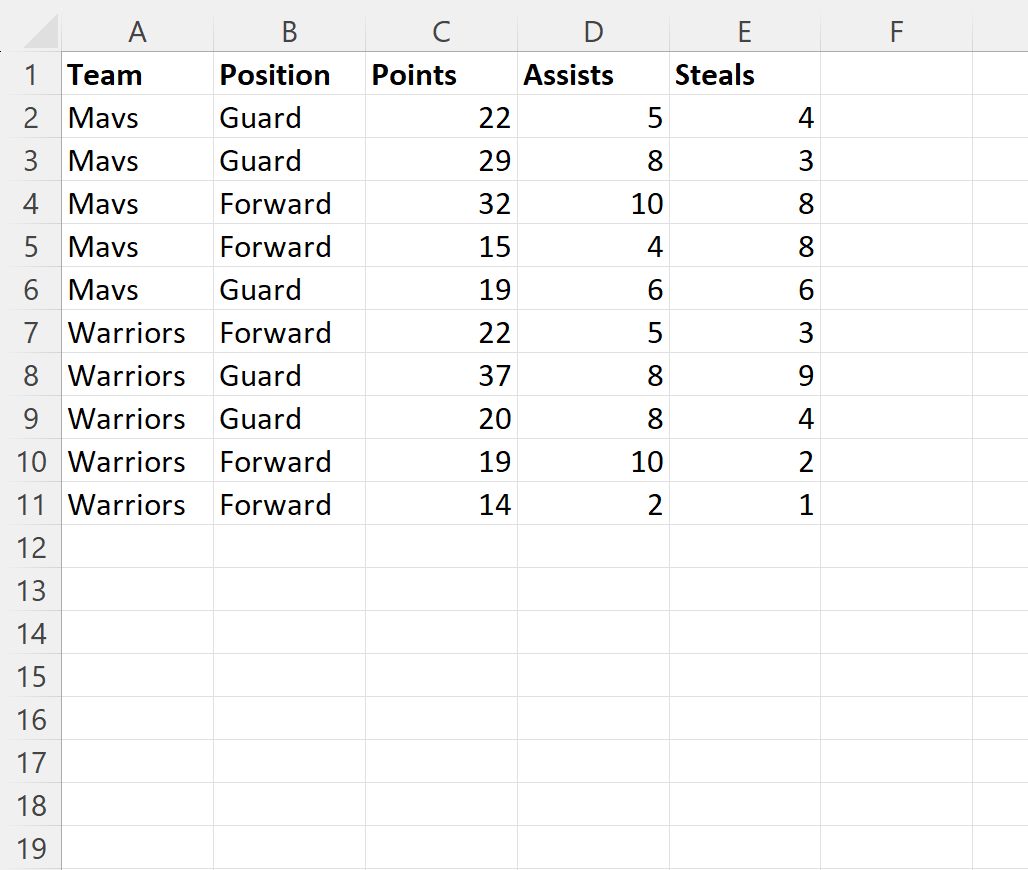The width and height of the screenshot is (1028, 870).
Task: Click cell D10 with 10 assists
Action: click(x=593, y=462)
